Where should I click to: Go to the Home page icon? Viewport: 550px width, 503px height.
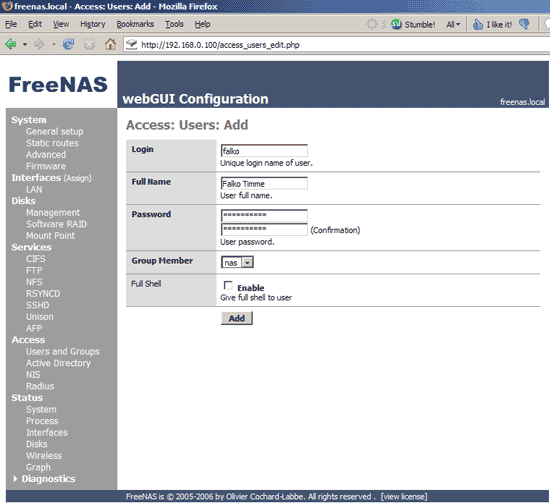tap(110, 44)
